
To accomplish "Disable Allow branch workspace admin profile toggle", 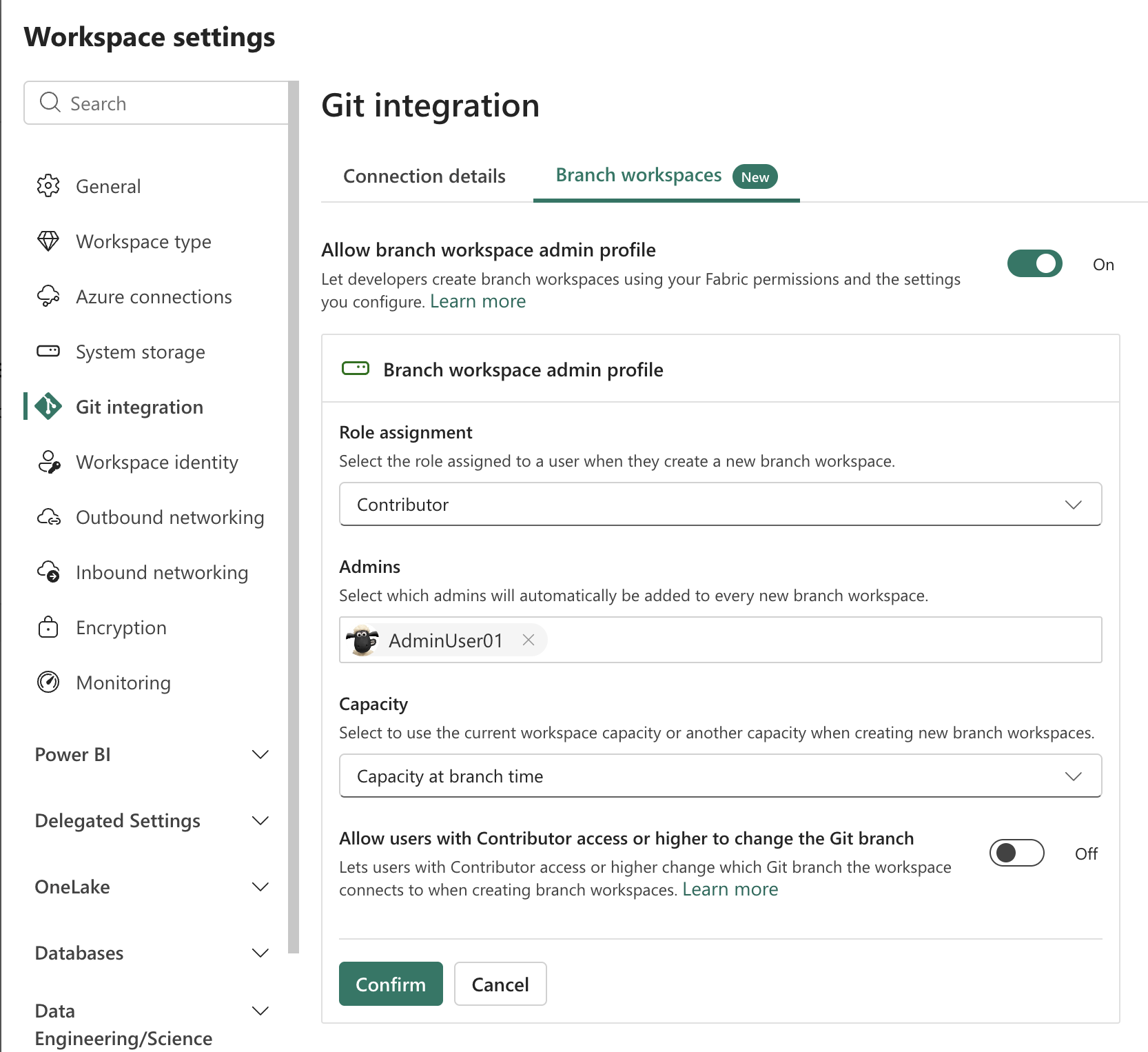I will point(1034,264).
